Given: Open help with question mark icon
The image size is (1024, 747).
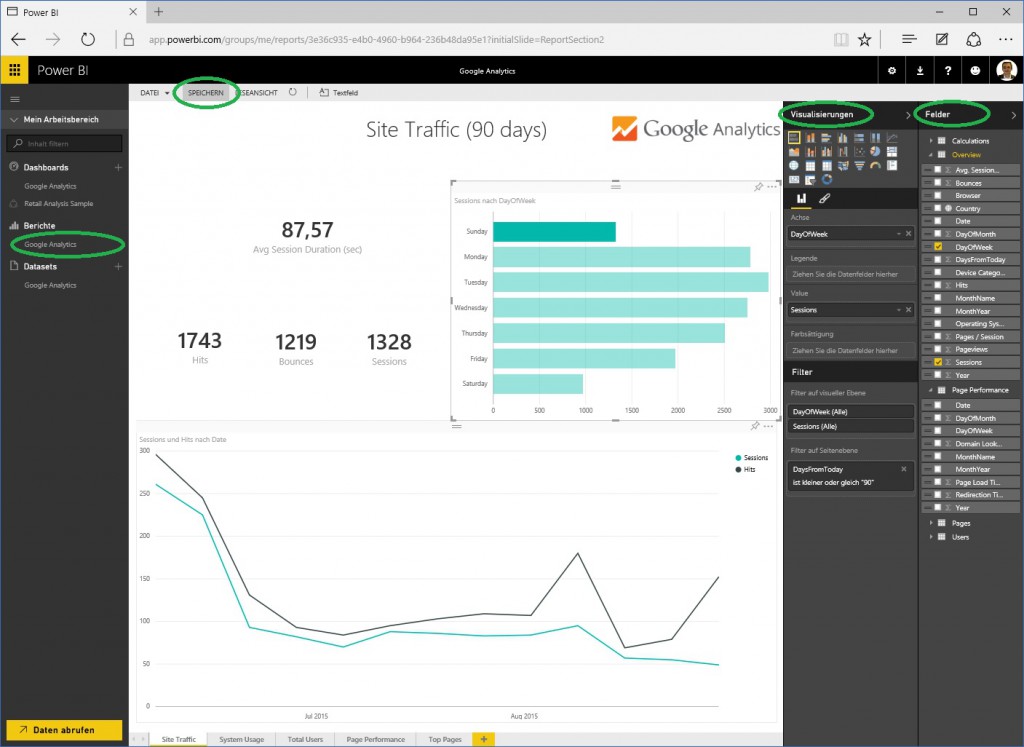Looking at the screenshot, I should [948, 71].
